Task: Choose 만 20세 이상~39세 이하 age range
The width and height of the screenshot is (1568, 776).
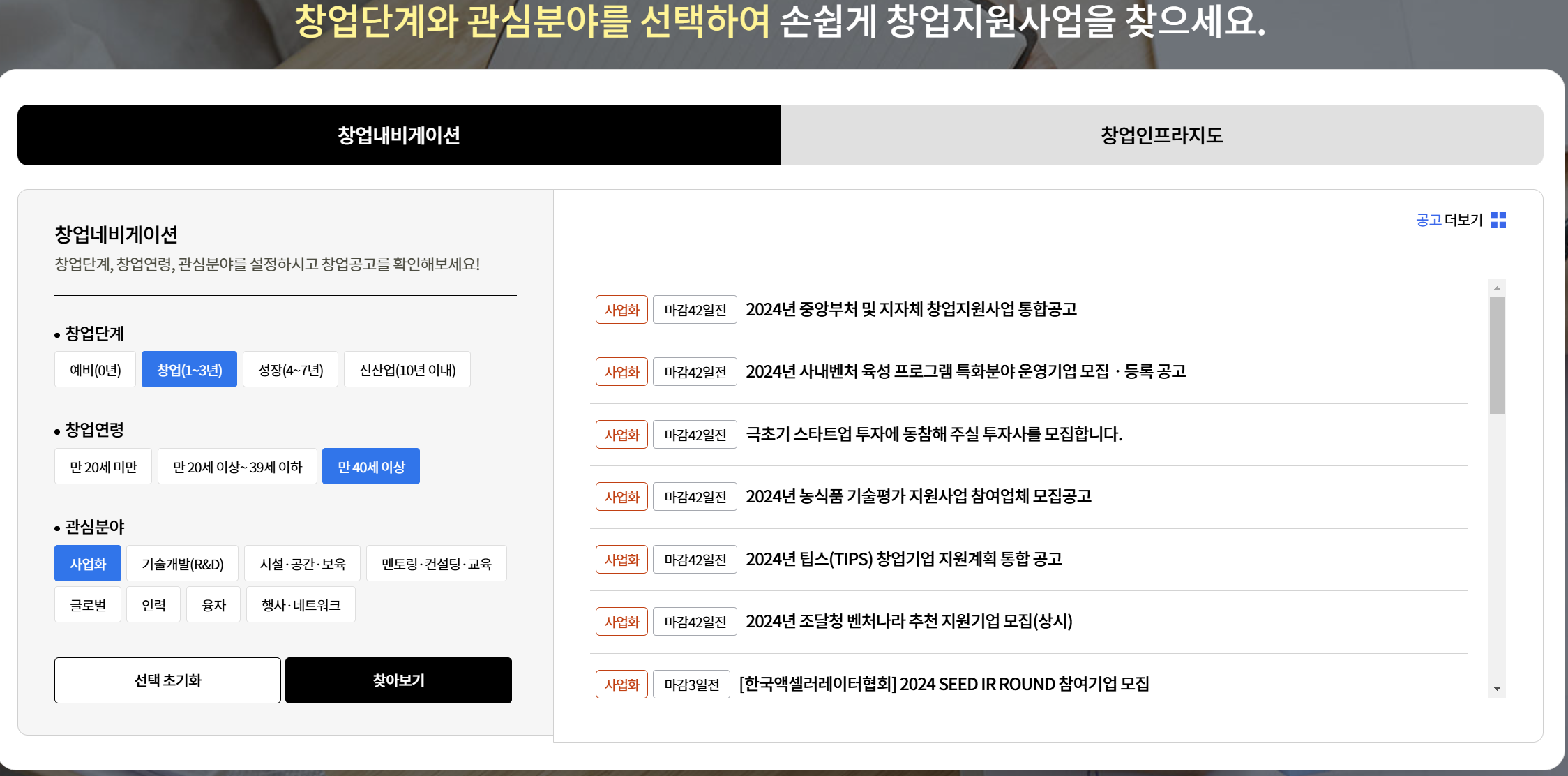Action: coord(237,467)
